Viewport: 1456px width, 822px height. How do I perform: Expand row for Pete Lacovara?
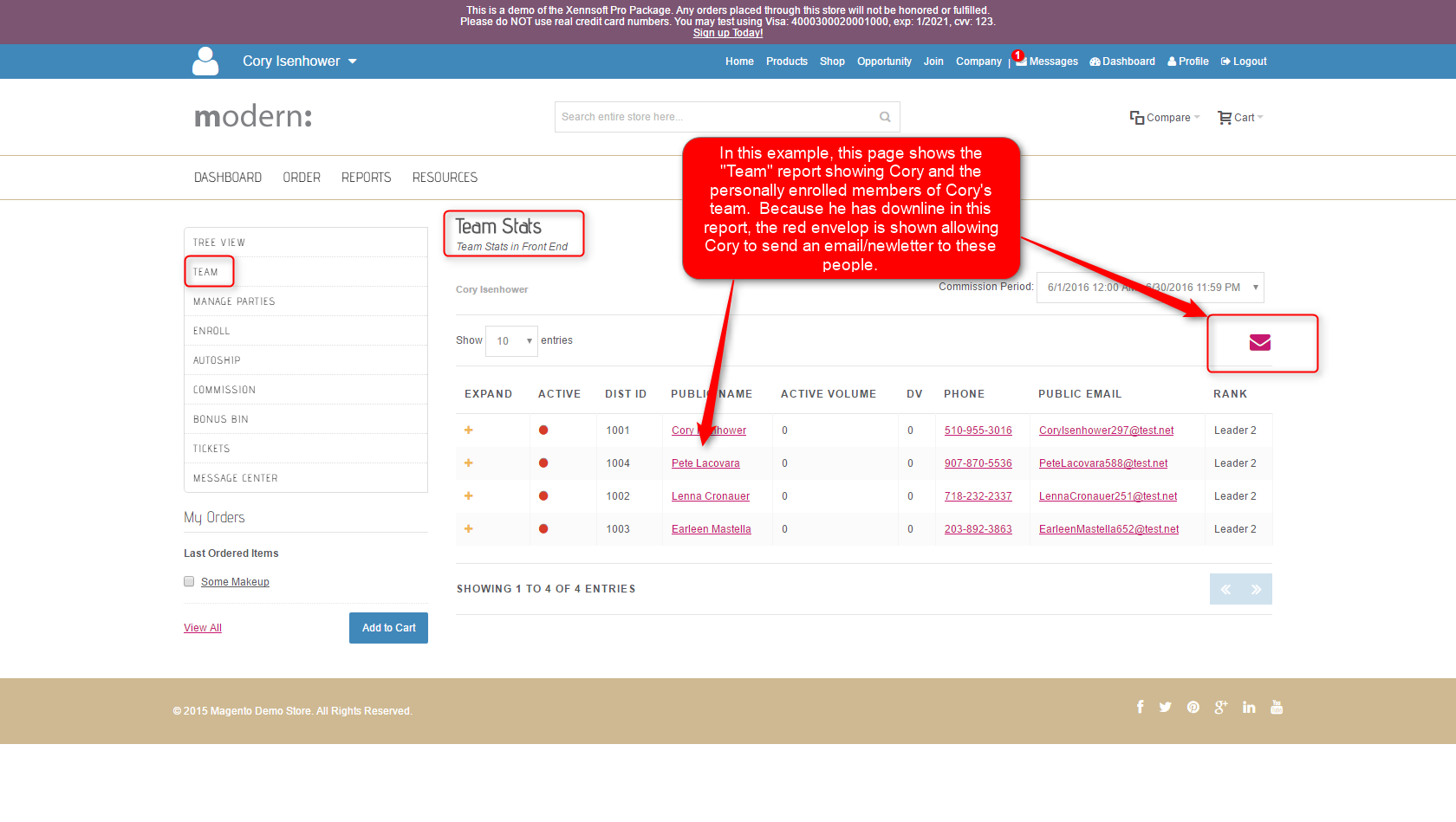(x=469, y=463)
